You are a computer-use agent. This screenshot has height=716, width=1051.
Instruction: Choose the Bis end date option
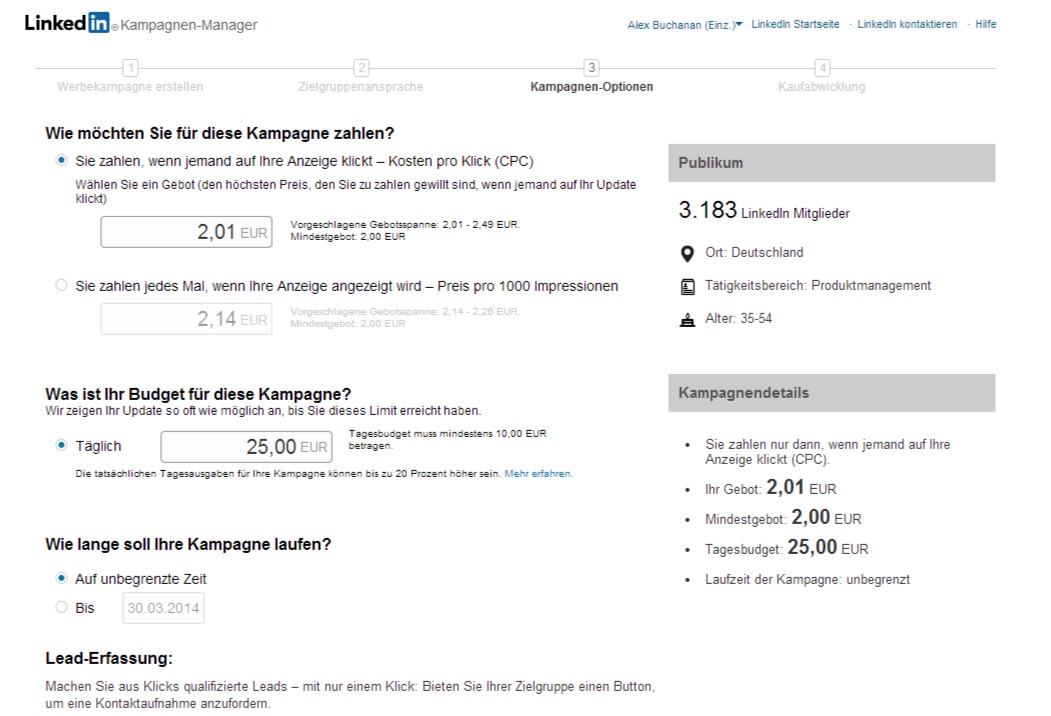pyautogui.click(x=63, y=608)
